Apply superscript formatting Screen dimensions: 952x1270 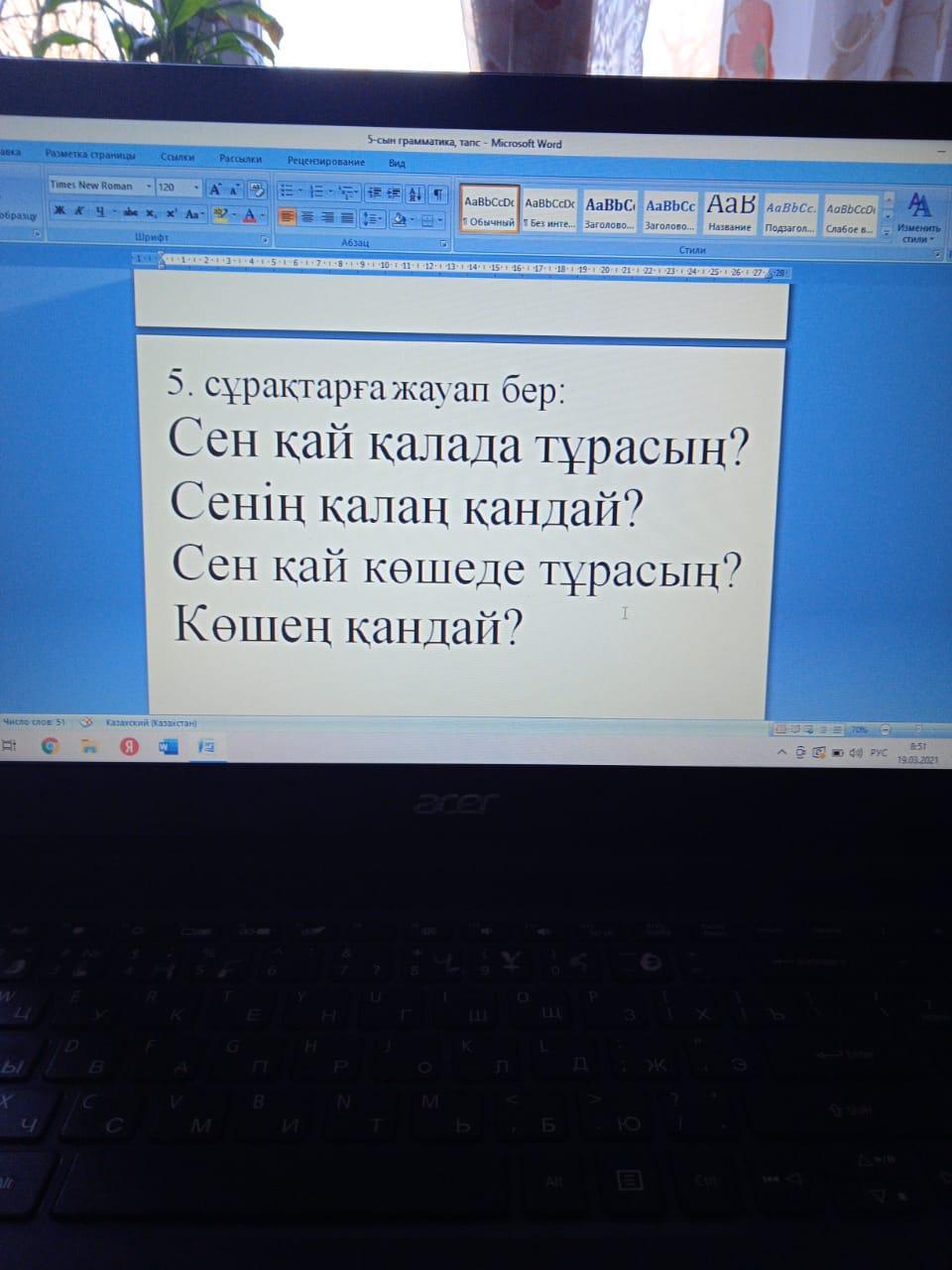(x=171, y=213)
